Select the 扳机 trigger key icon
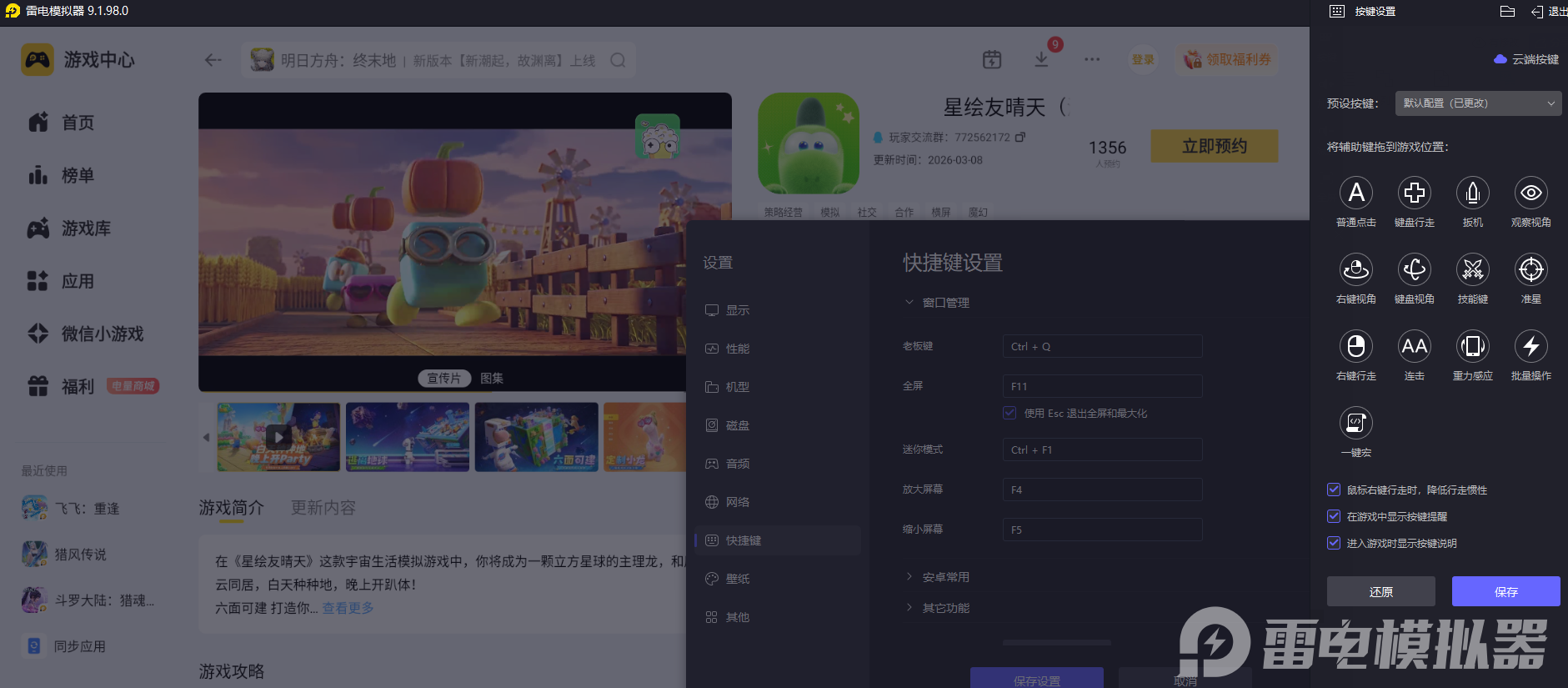The height and width of the screenshot is (688, 1568). pos(1473,193)
